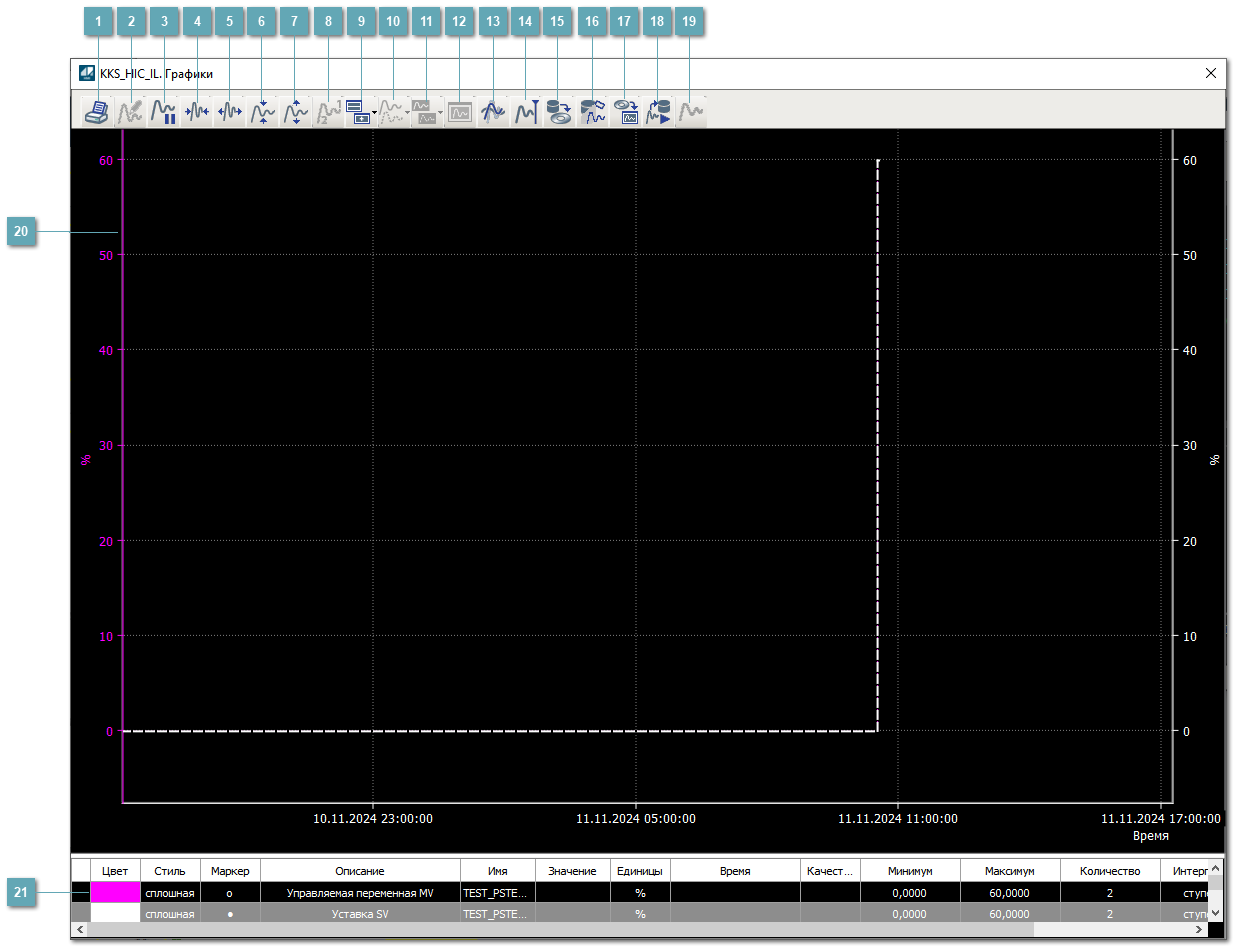
Task: Select the Управляемая переменная MV row
Action: click(x=359, y=892)
